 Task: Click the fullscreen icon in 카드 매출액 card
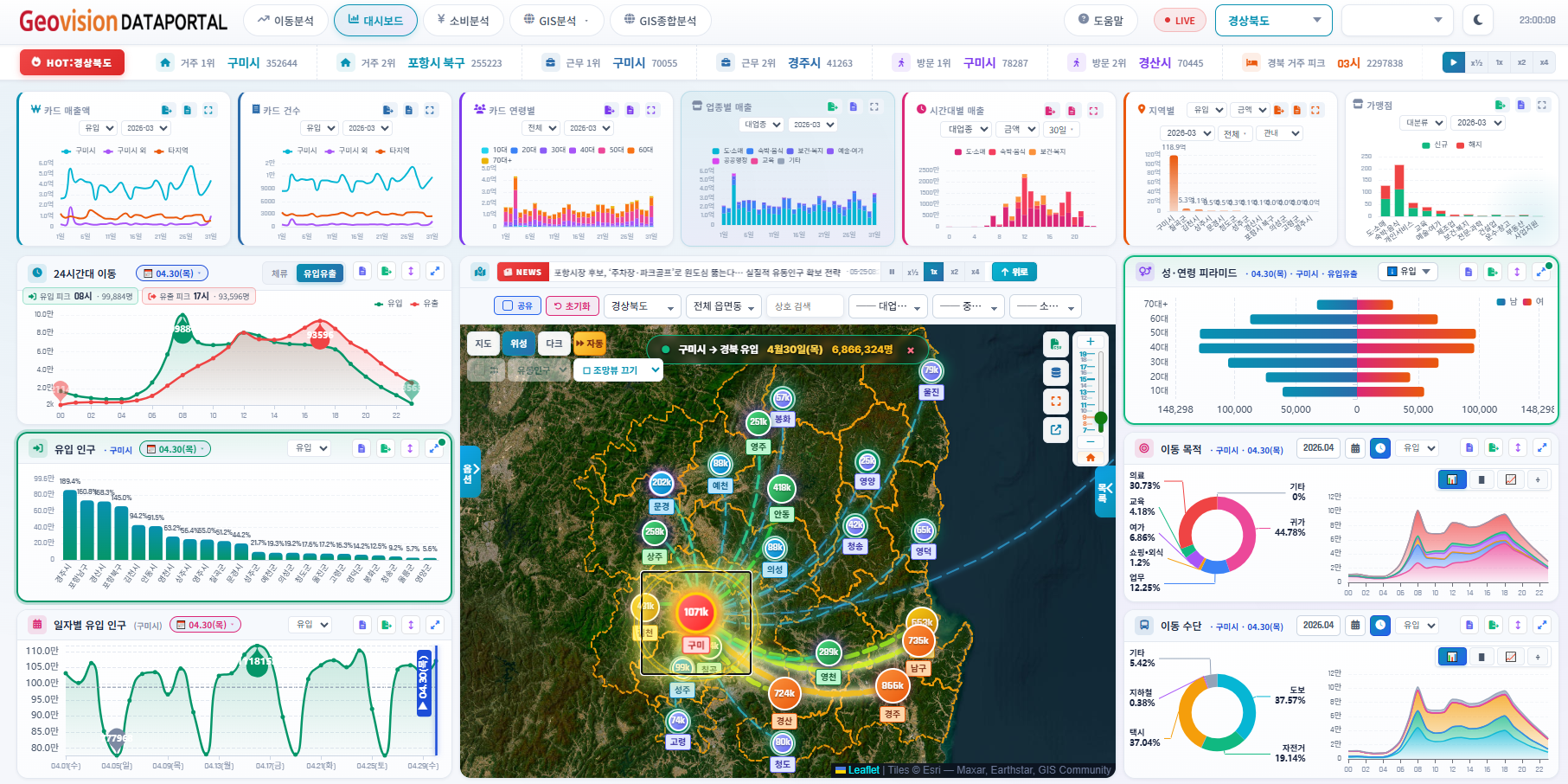pos(208,110)
